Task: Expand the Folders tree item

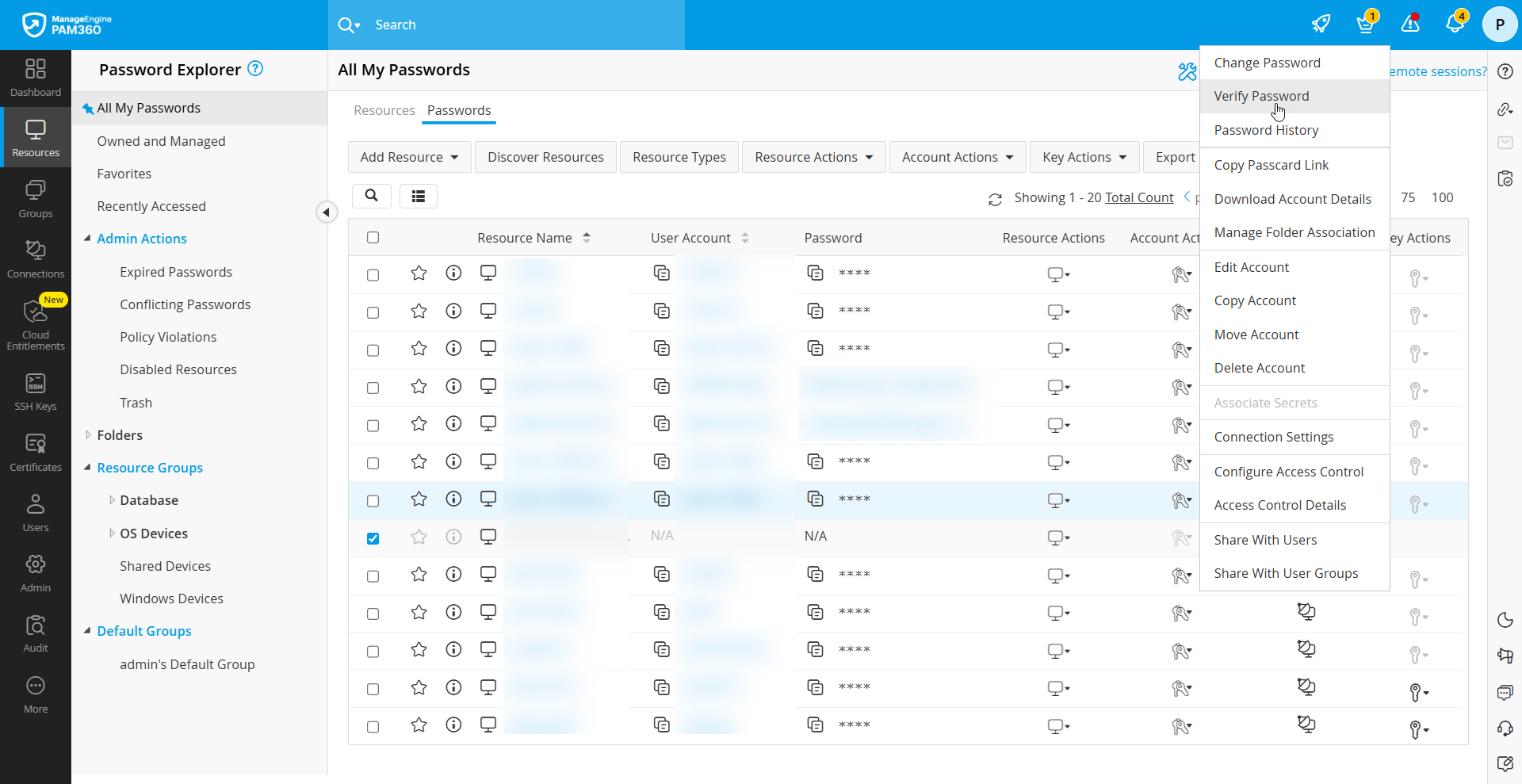Action: [x=88, y=434]
